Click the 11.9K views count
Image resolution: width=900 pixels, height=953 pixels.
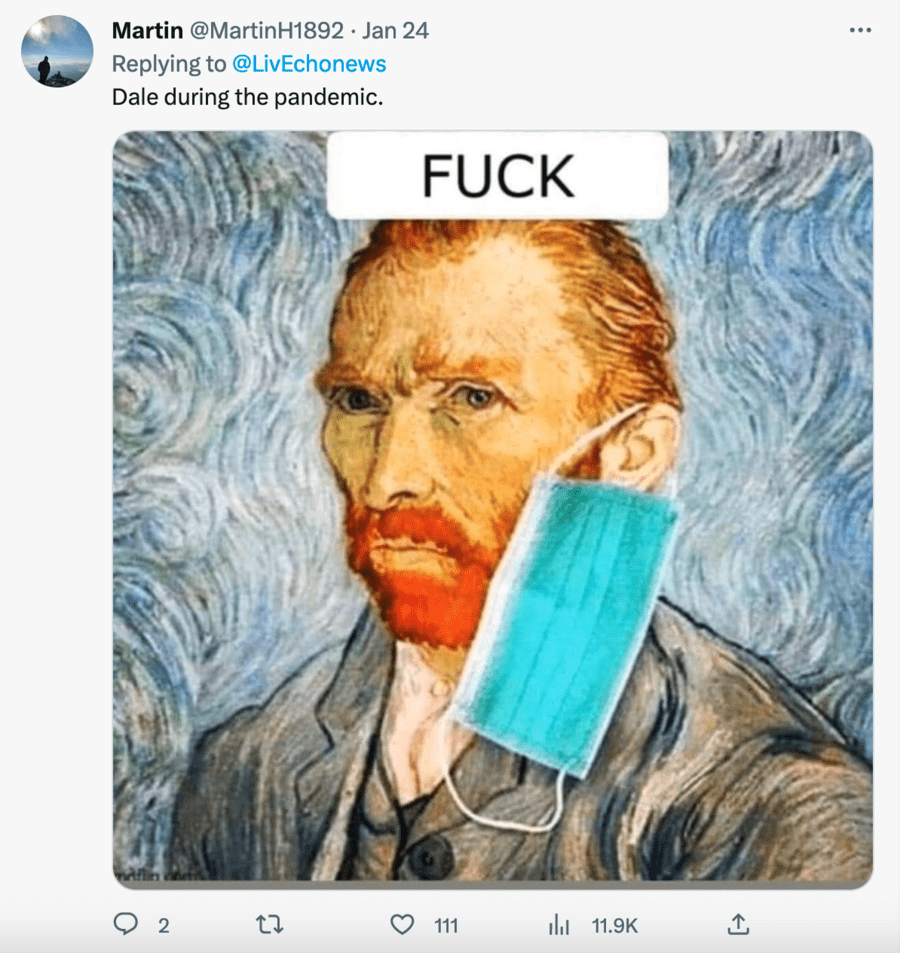(614, 926)
